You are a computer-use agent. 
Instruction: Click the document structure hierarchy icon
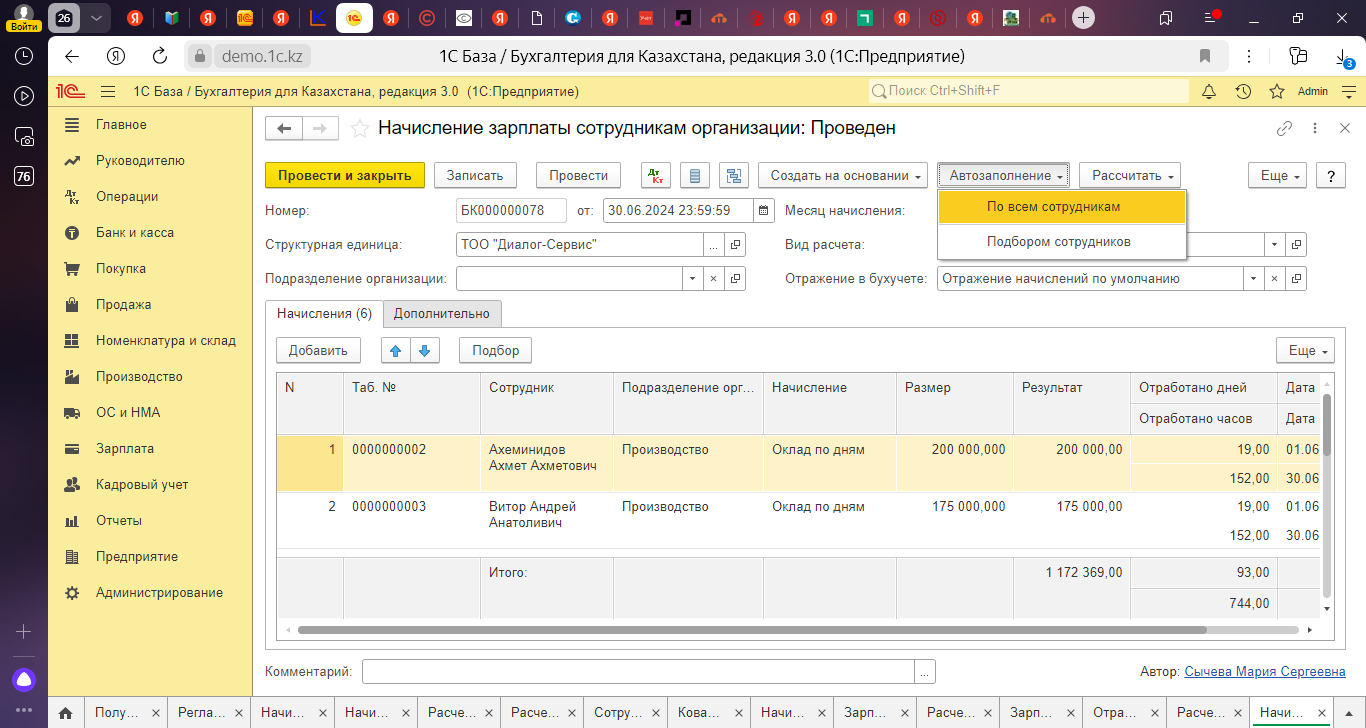pyautogui.click(x=735, y=175)
